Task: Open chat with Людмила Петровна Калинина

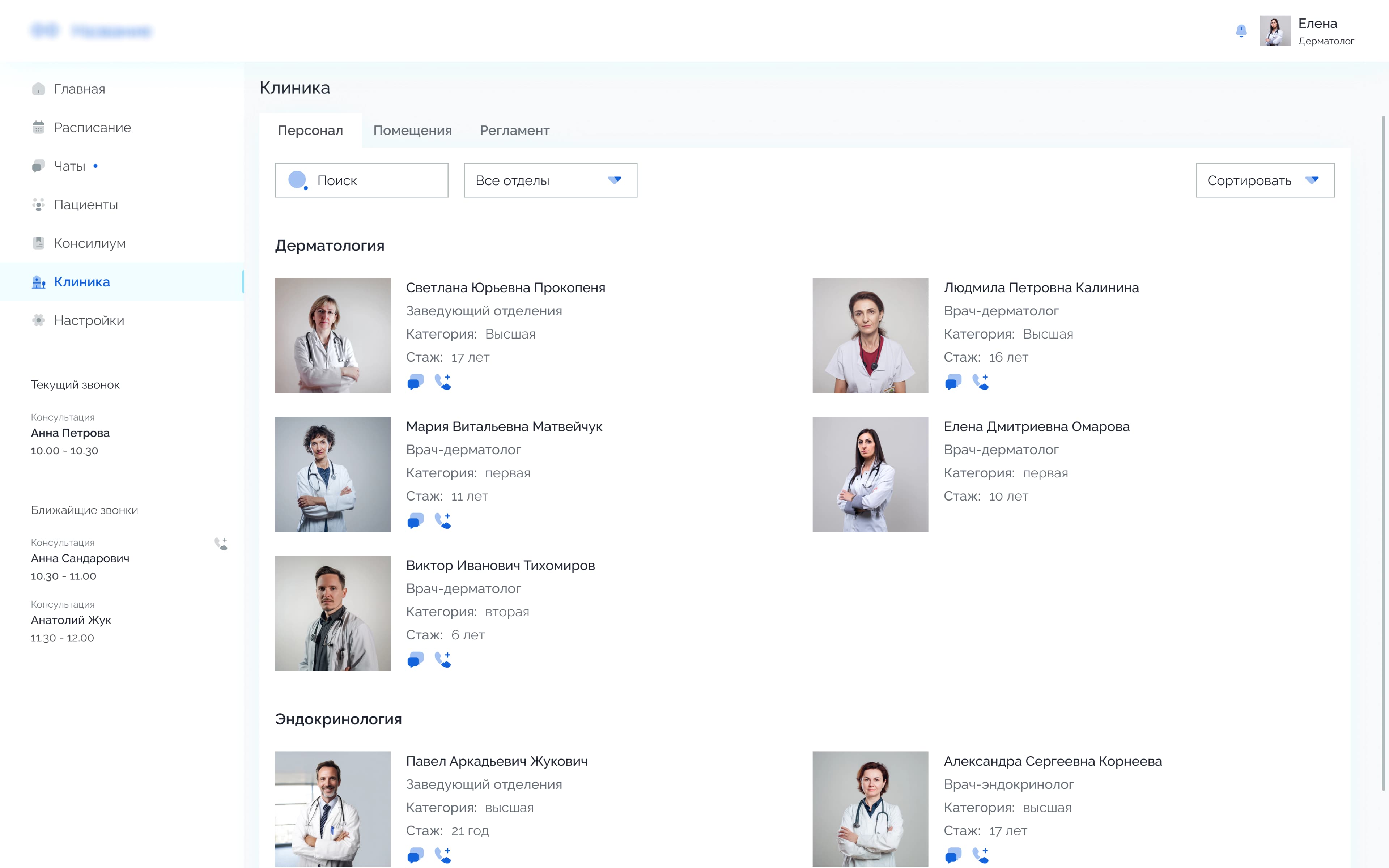Action: [x=953, y=382]
